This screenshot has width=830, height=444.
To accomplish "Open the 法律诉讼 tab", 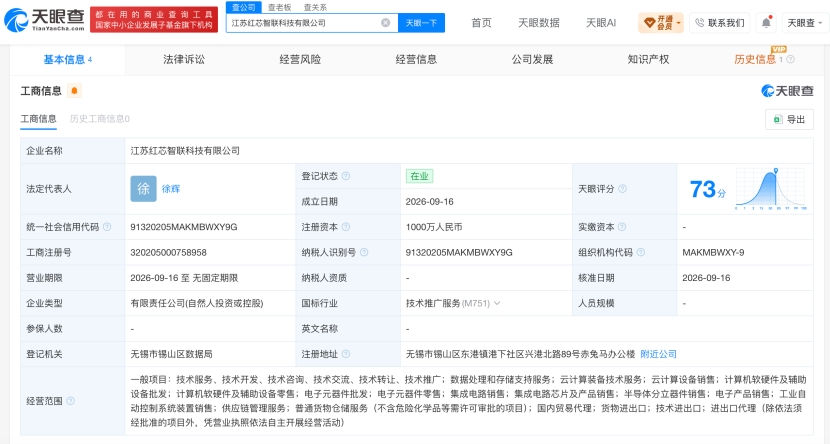I will coord(184,59).
